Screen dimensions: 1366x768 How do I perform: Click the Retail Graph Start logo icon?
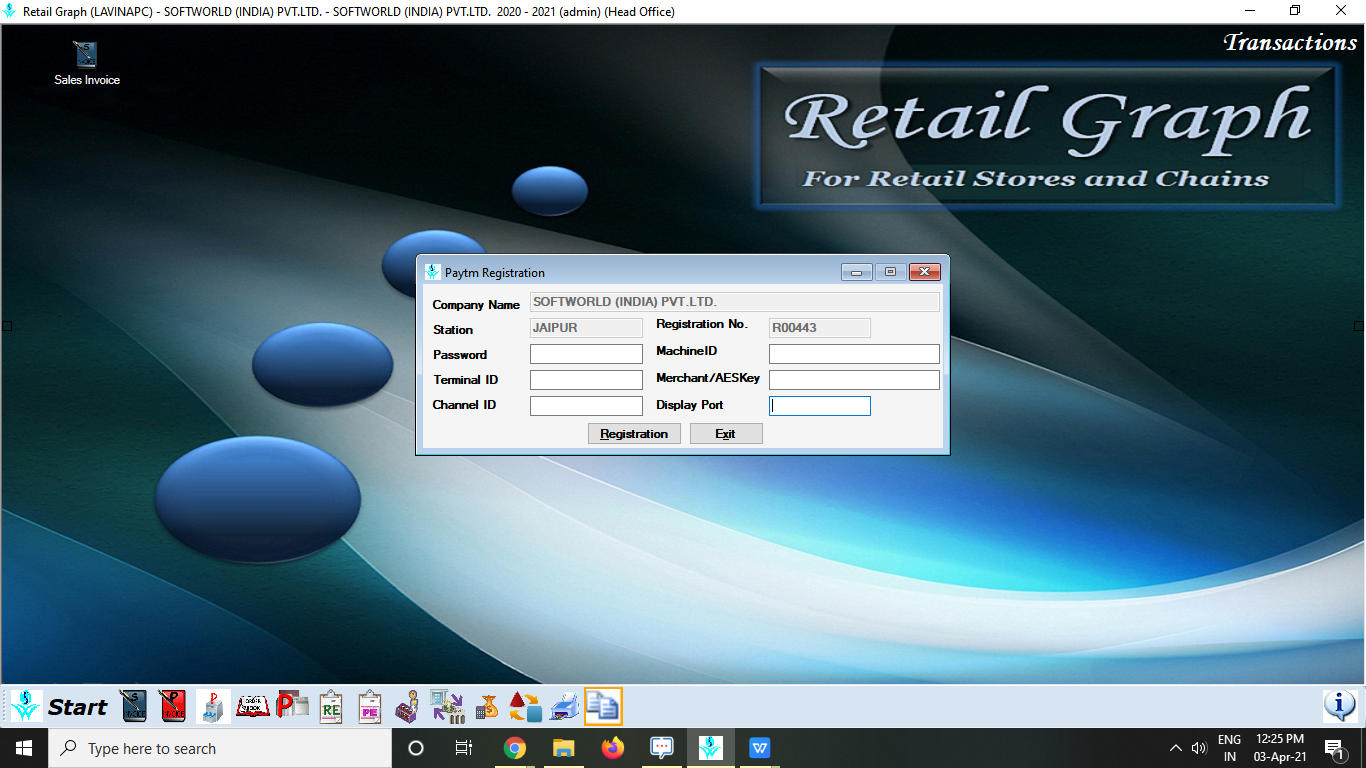27,706
